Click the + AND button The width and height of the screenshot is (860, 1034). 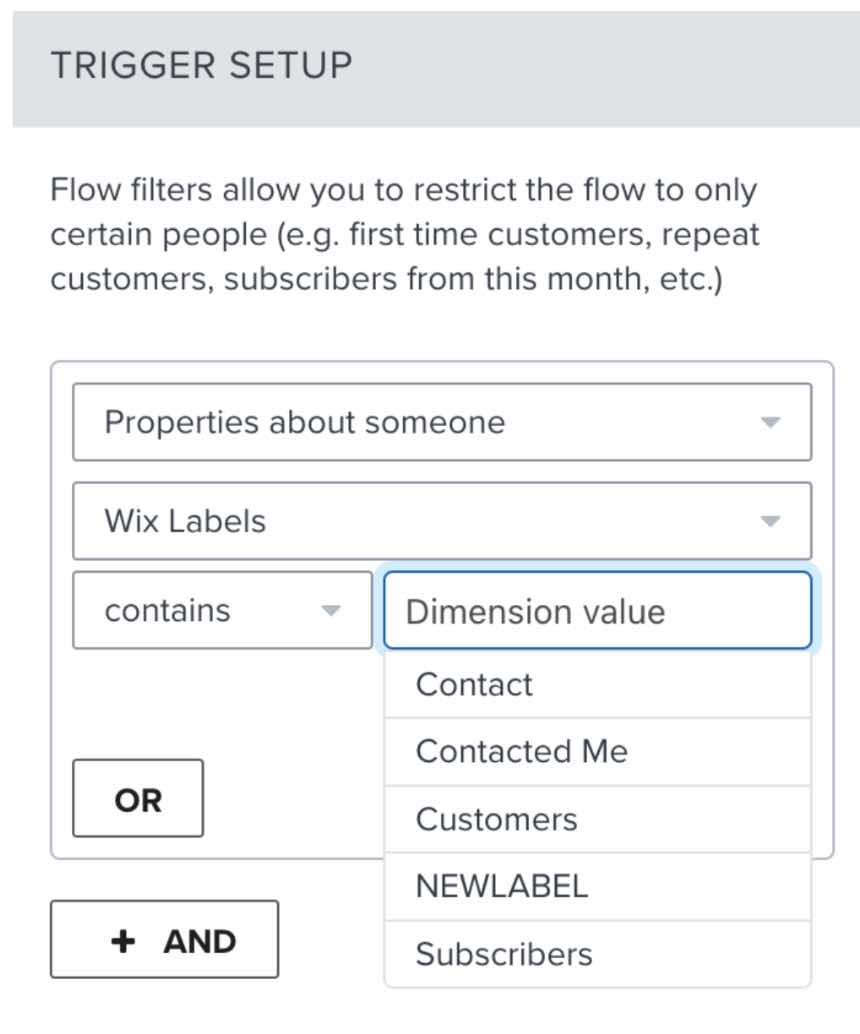coord(163,939)
